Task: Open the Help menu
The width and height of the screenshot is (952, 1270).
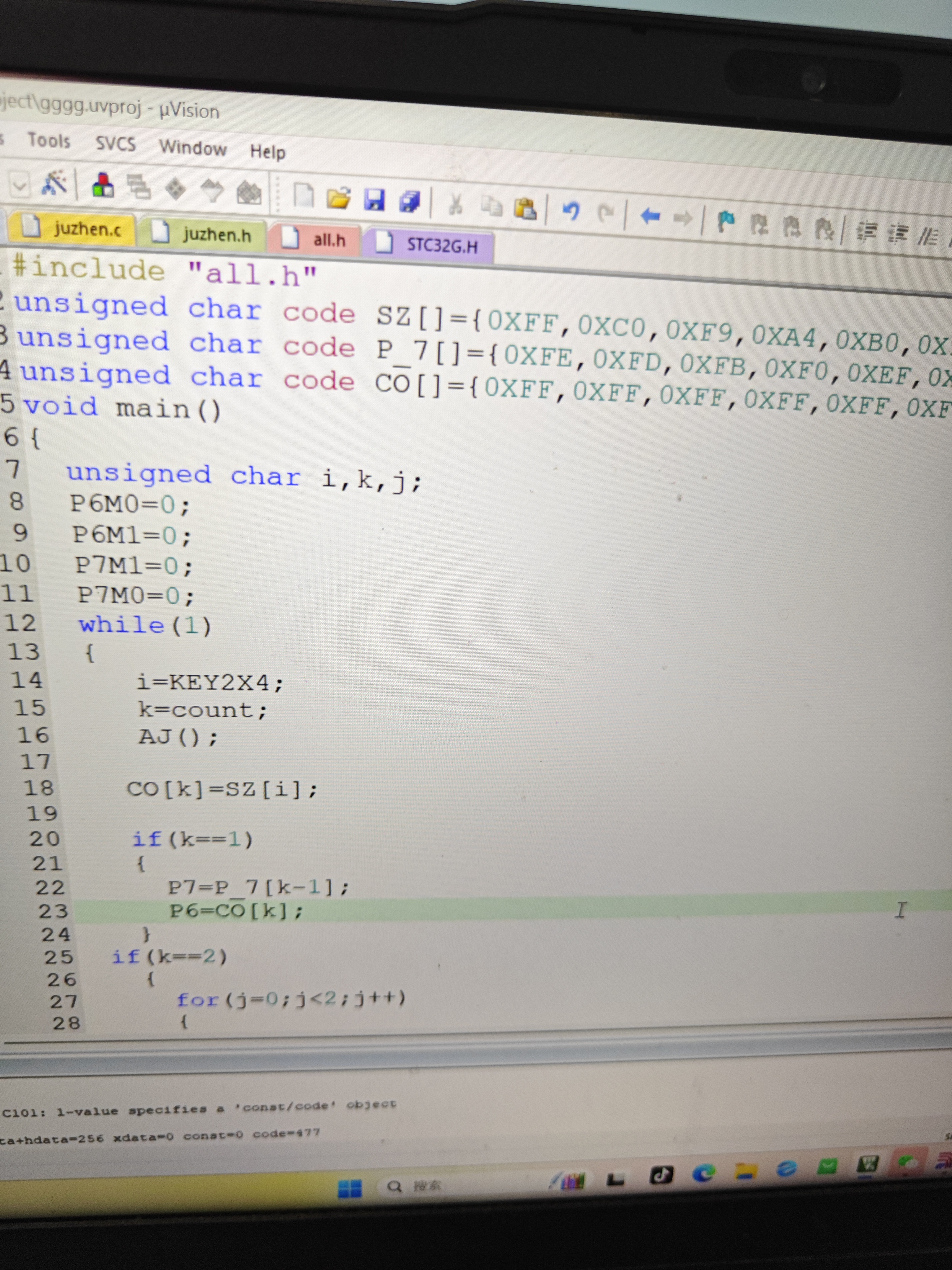Action: [x=267, y=152]
